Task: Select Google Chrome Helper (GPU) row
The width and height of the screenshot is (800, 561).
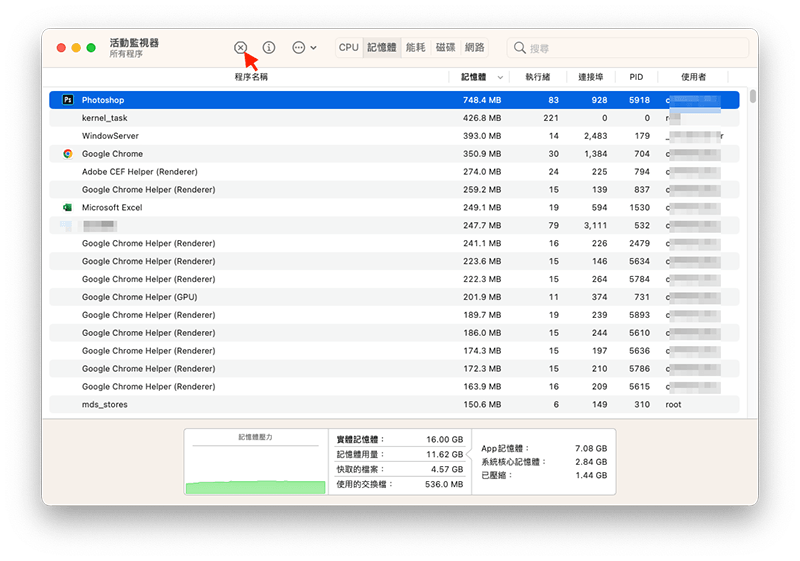Action: click(394, 297)
